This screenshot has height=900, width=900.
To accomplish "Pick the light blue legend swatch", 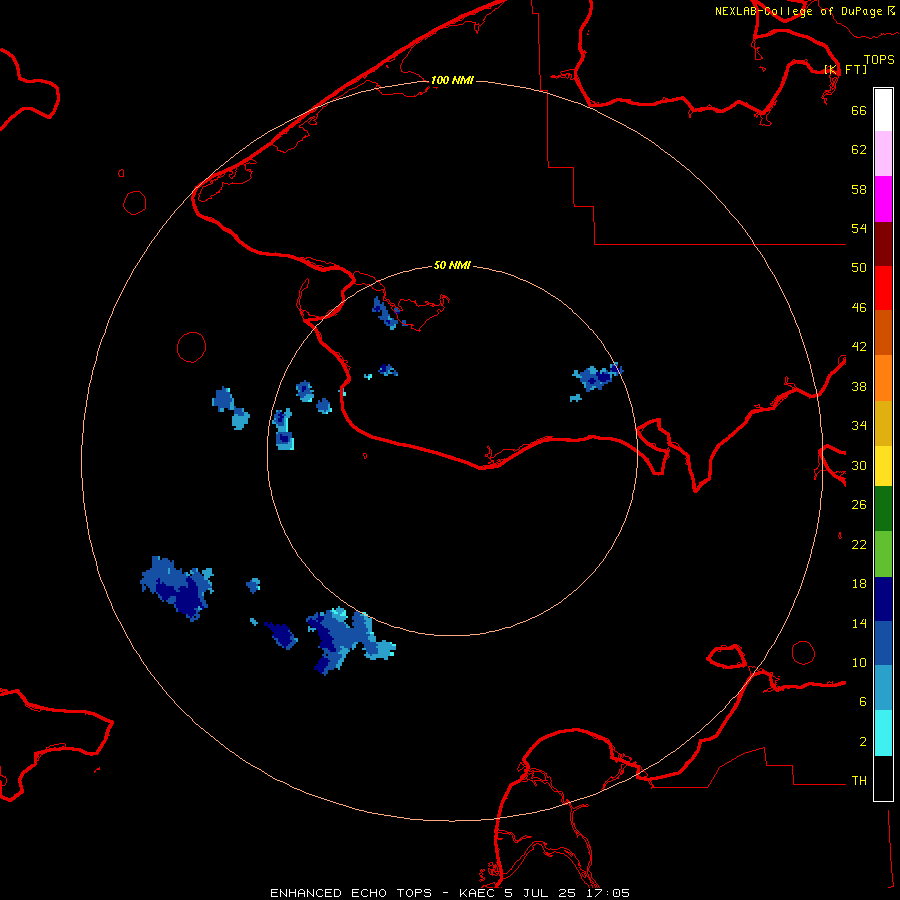I will (x=883, y=688).
